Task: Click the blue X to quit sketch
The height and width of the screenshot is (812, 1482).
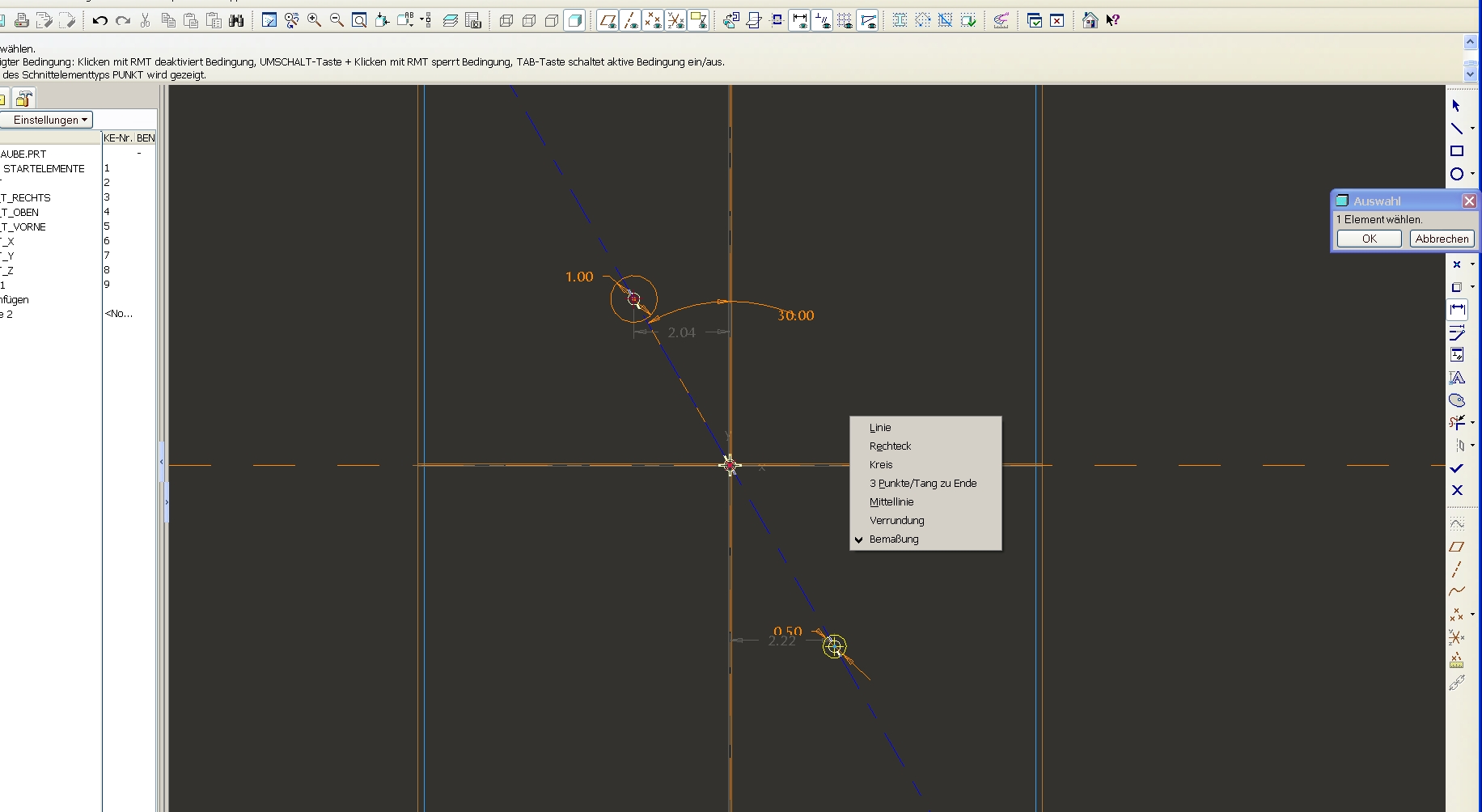Action: (x=1457, y=490)
